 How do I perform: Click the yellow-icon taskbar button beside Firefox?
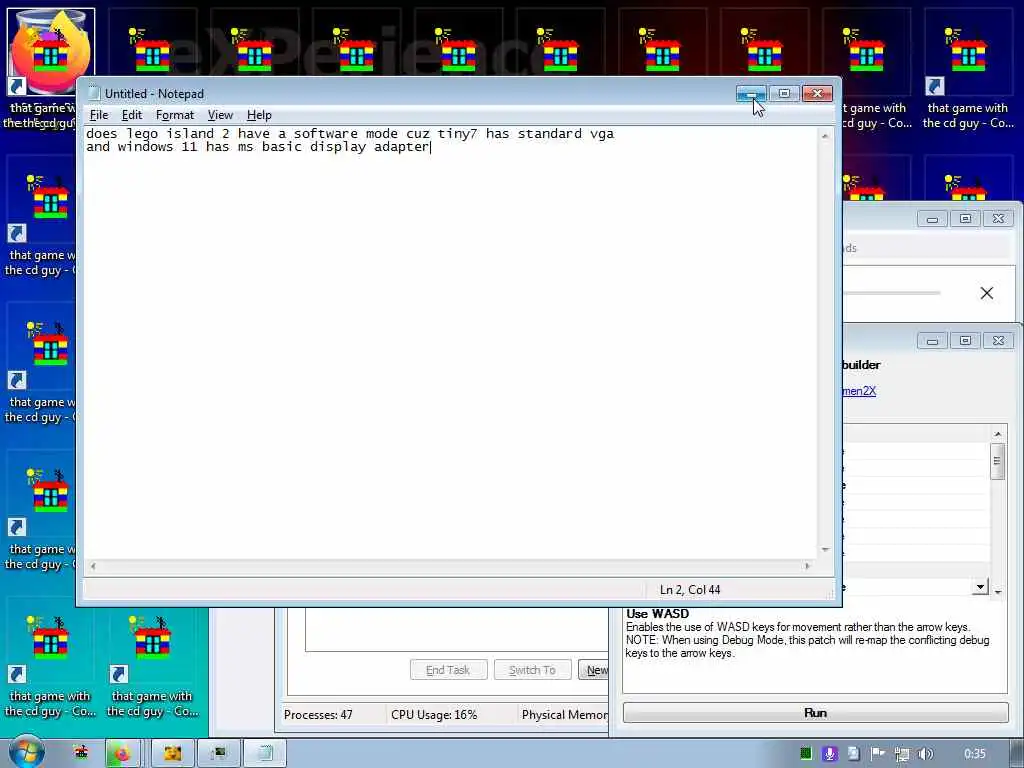tap(172, 754)
